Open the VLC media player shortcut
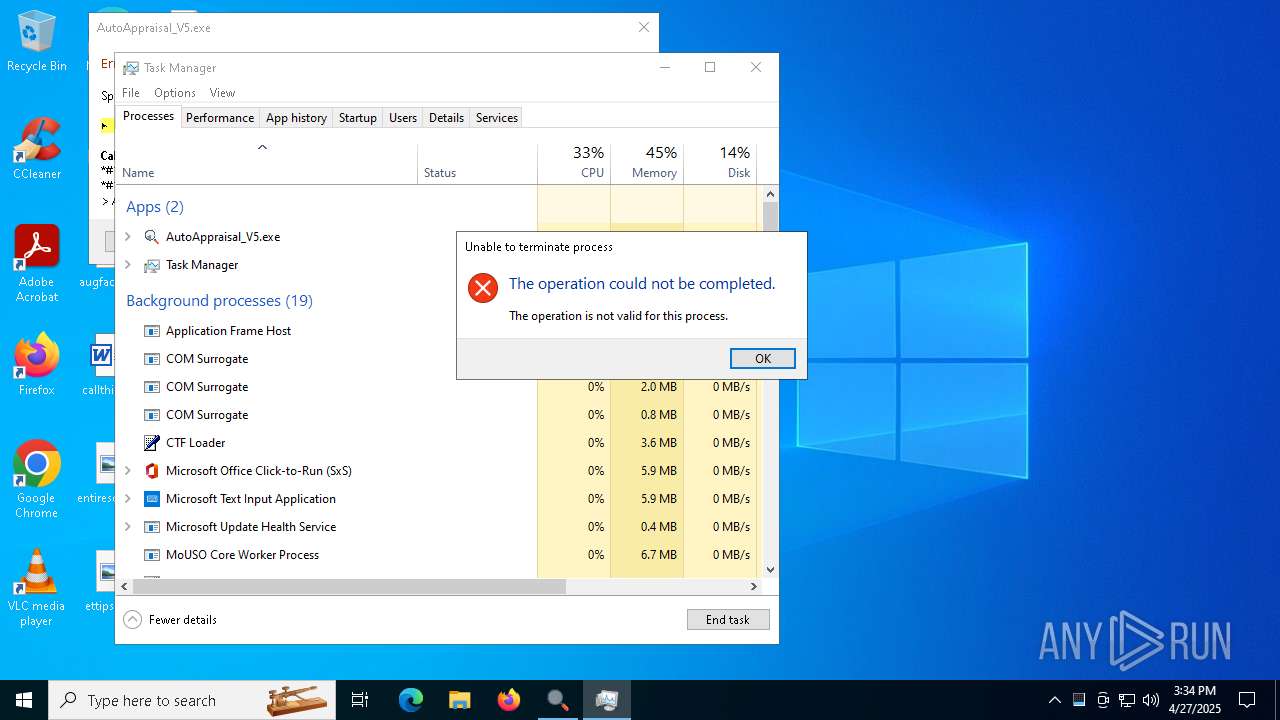Viewport: 1280px width, 720px height. [x=37, y=588]
